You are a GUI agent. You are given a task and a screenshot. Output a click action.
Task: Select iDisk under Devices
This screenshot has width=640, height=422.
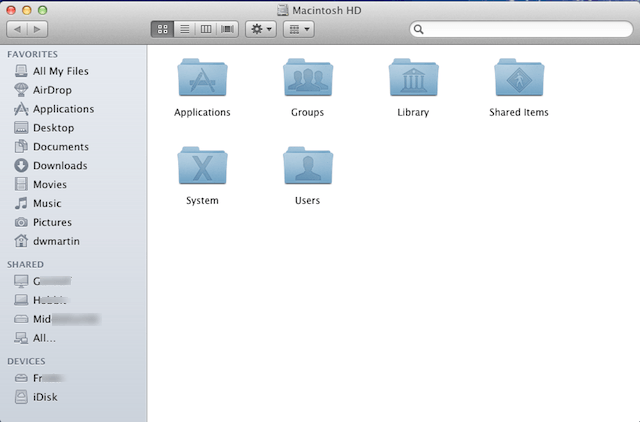coord(47,397)
